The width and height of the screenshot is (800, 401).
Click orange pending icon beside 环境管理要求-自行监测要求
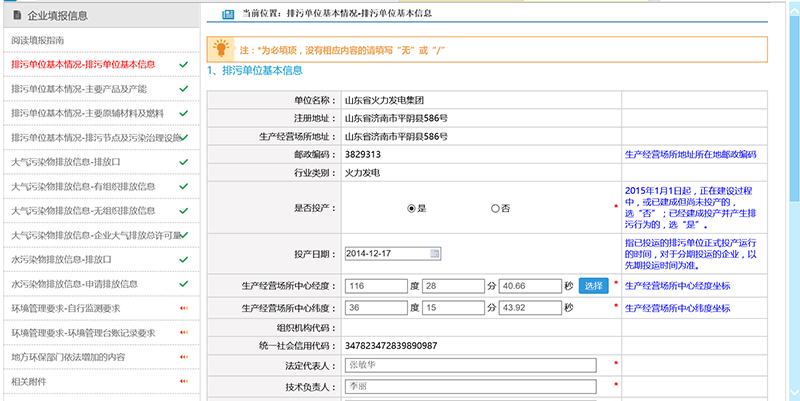point(183,308)
